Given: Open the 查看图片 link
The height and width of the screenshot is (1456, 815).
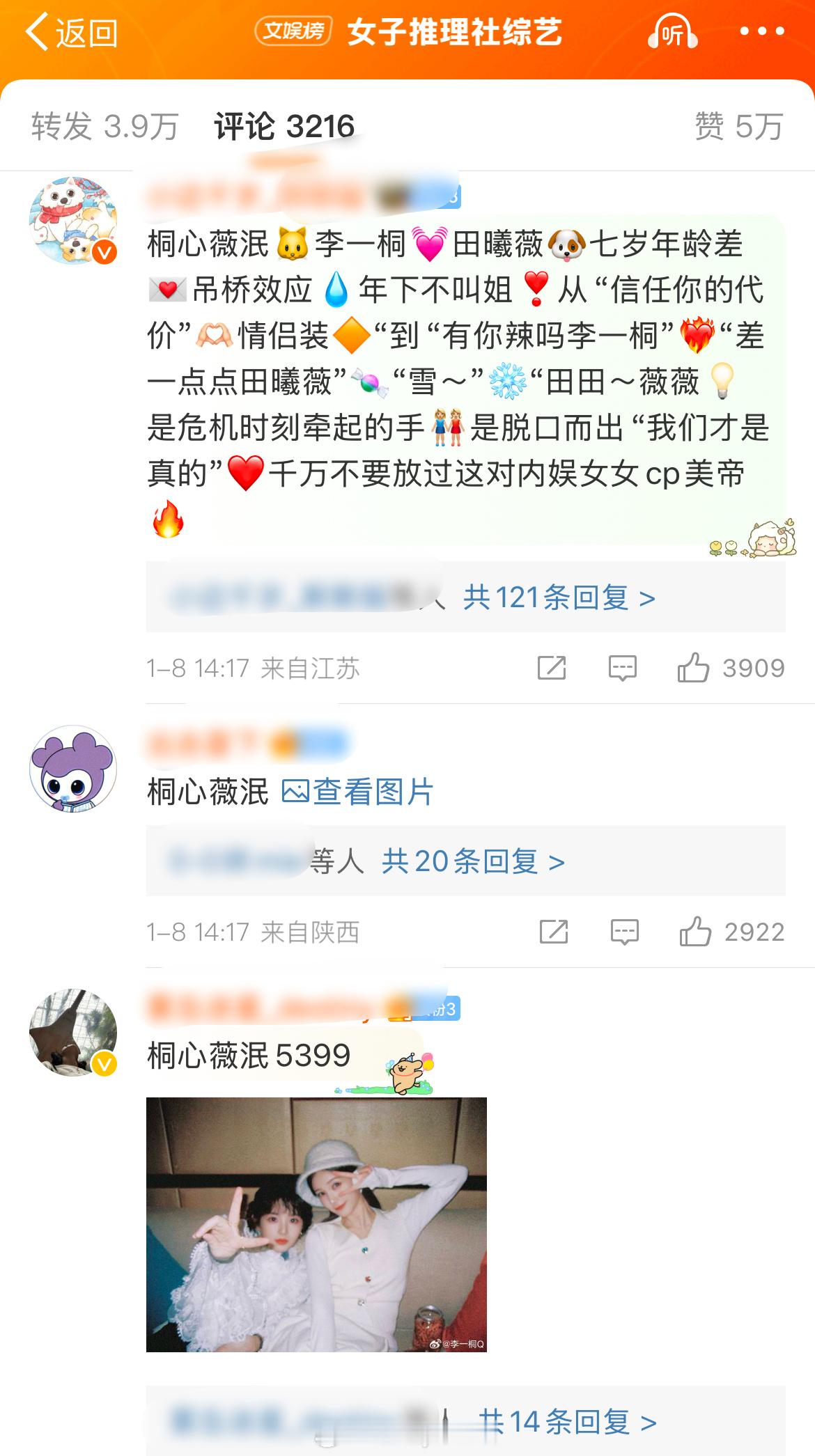Looking at the screenshot, I should click(x=357, y=792).
